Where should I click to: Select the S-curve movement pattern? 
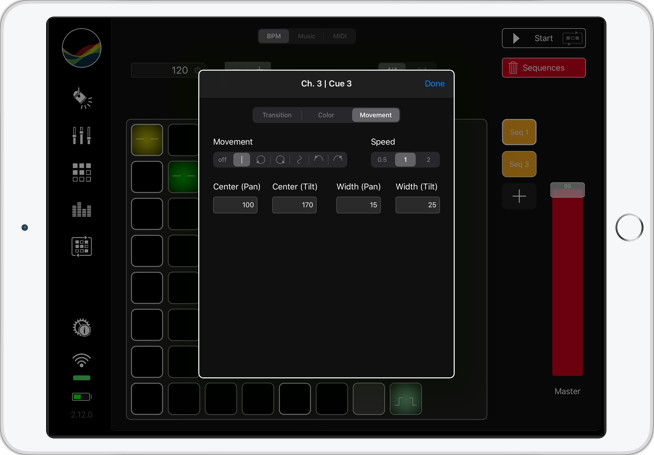tap(299, 160)
